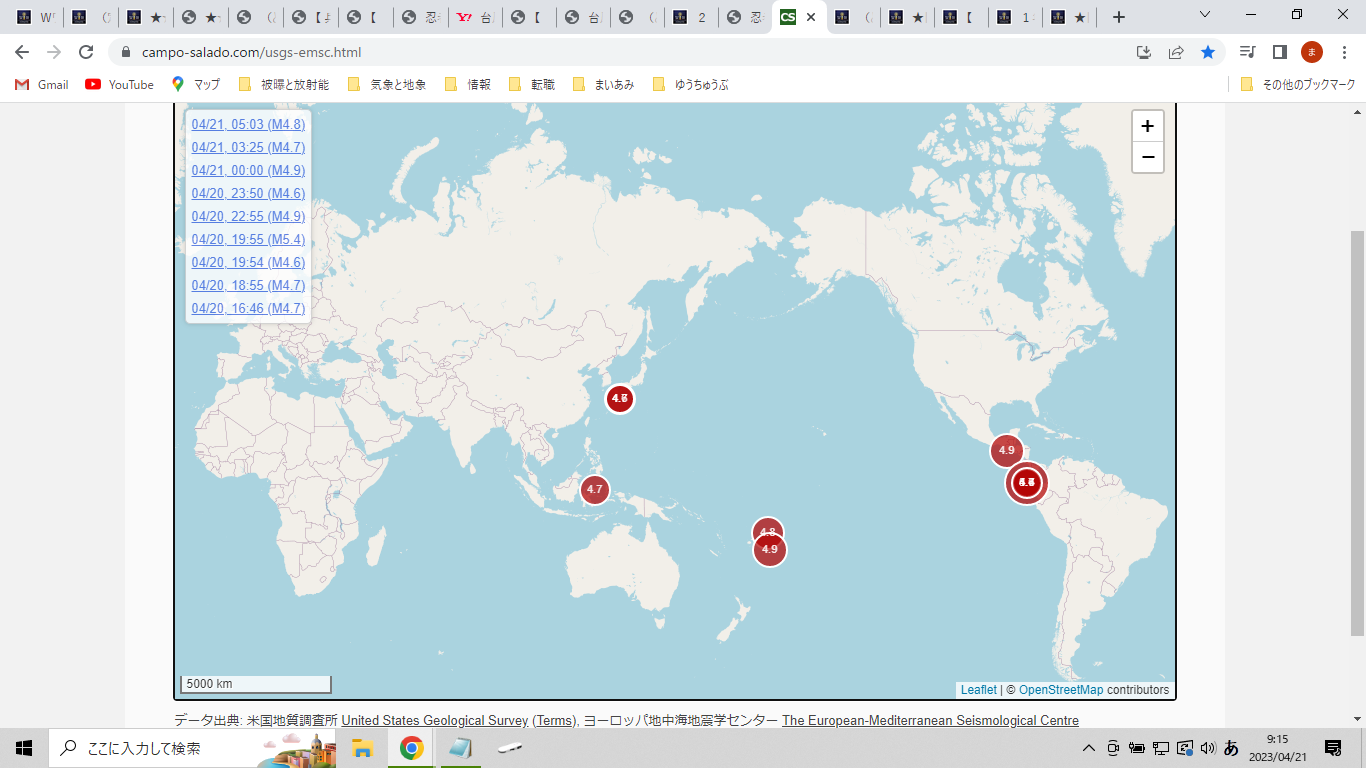The width and height of the screenshot is (1366, 768).
Task: Click the 4.7 earthquake marker near Indonesia
Action: tap(594, 489)
